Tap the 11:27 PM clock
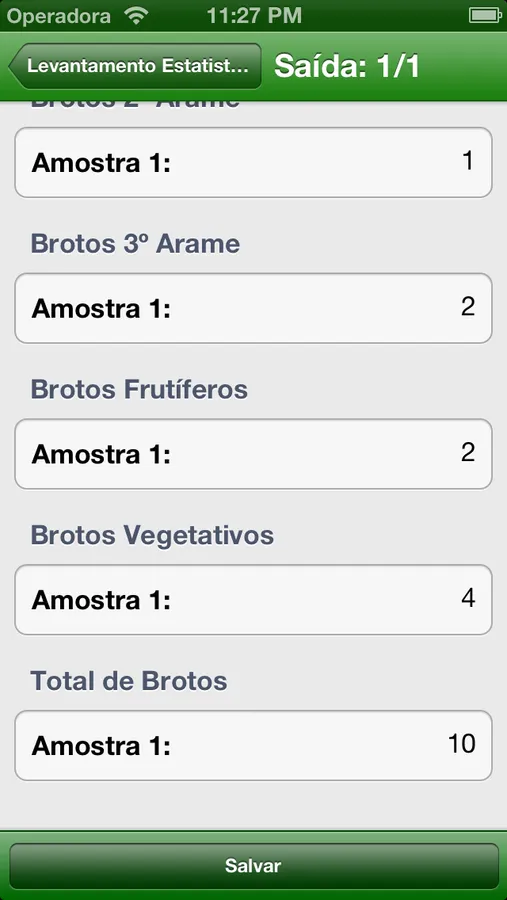Screen dimensions: 507x900 254,15
